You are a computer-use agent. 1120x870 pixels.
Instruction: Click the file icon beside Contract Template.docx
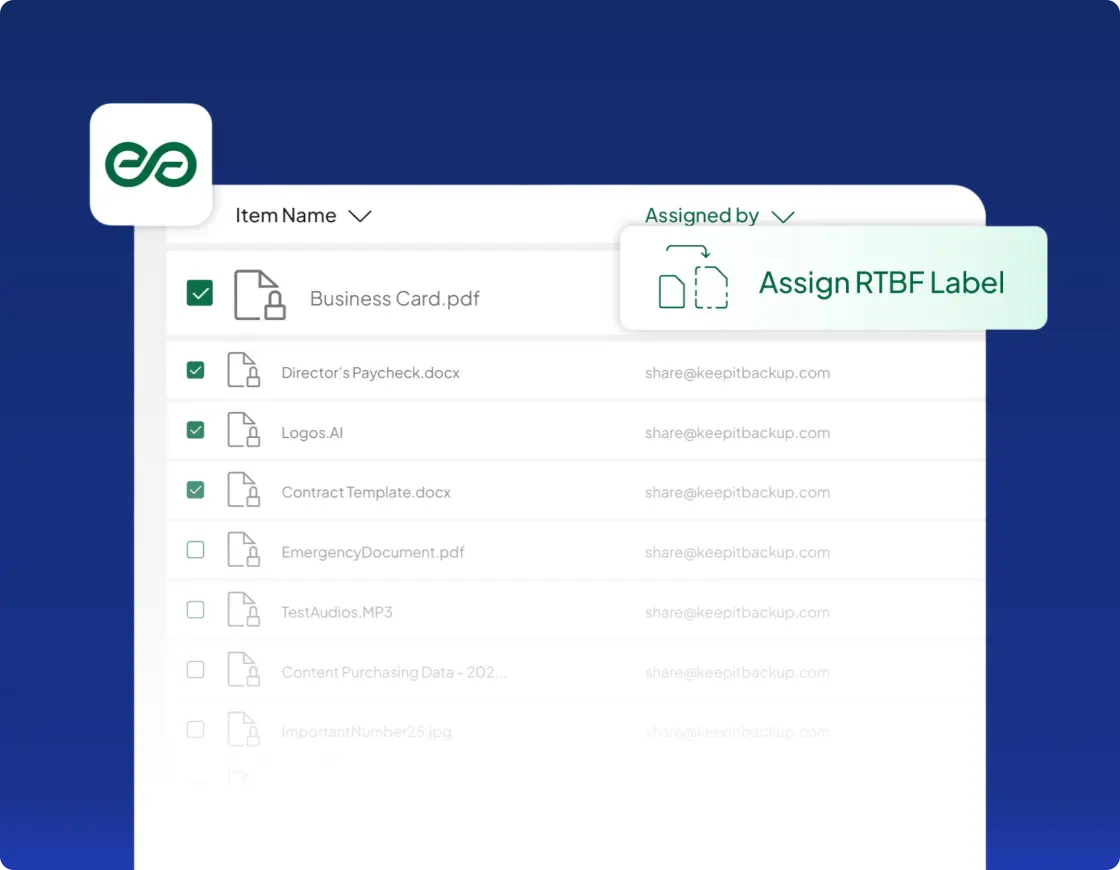point(243,490)
